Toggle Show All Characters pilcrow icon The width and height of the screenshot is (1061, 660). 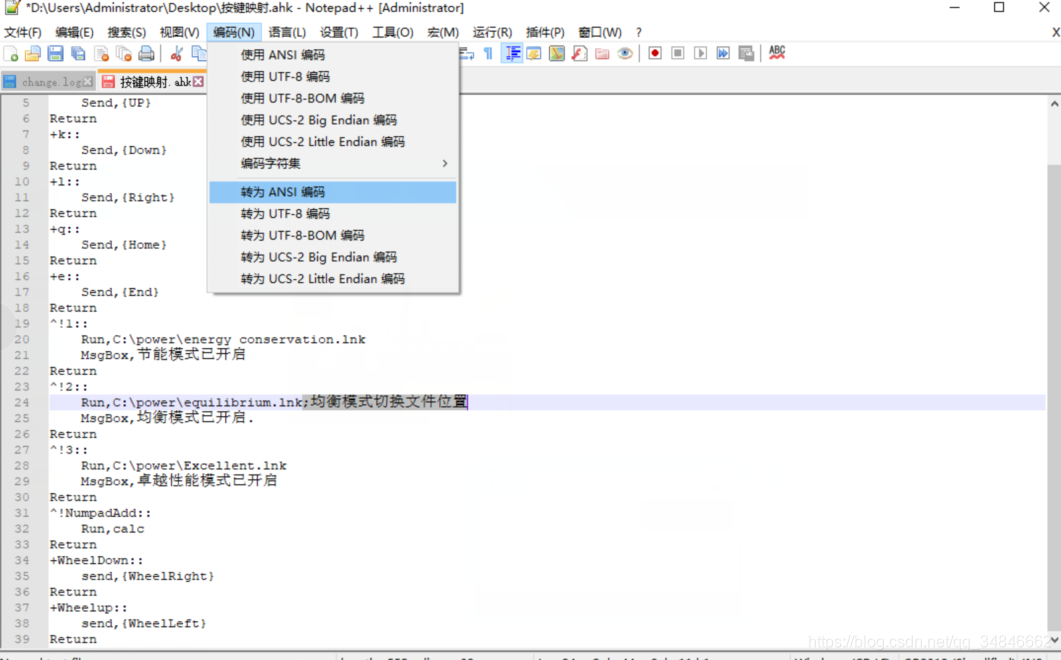click(489, 53)
